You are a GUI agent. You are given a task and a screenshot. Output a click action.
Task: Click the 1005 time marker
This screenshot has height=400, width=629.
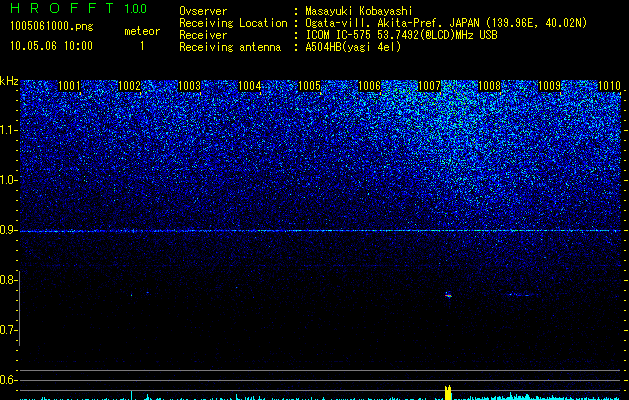tap(309, 86)
